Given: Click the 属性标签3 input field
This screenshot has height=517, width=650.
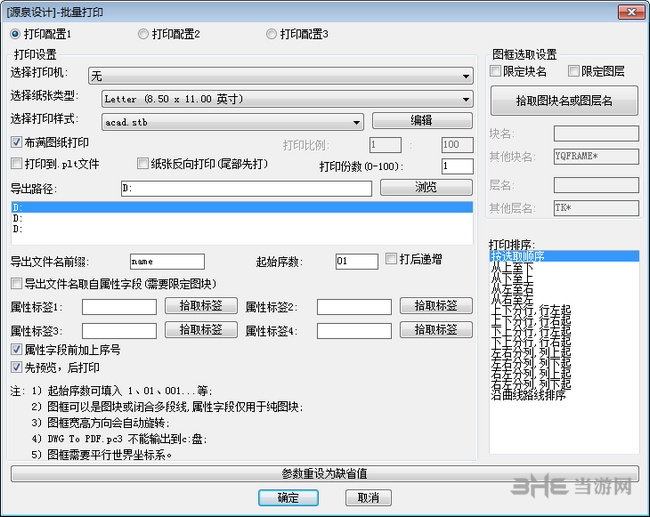Looking at the screenshot, I should tap(119, 331).
